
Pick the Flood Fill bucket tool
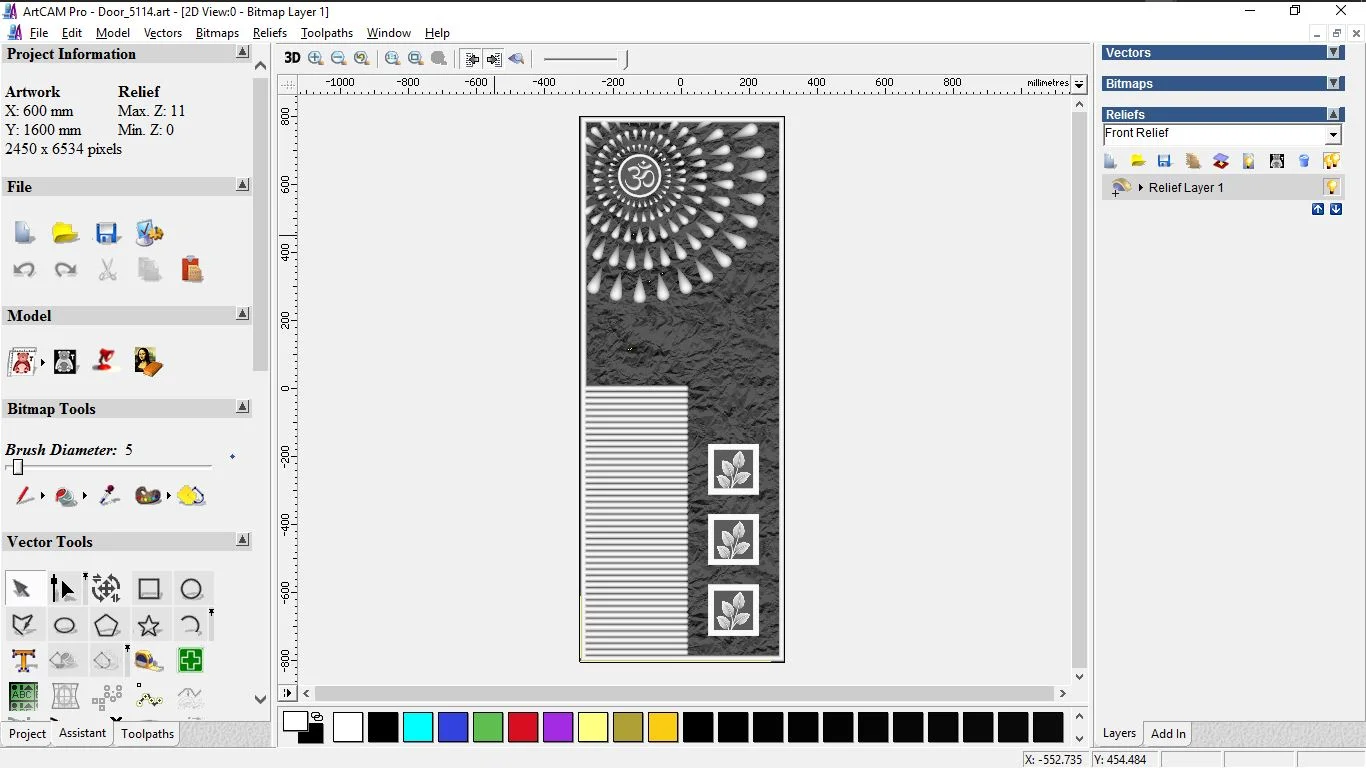(66, 495)
